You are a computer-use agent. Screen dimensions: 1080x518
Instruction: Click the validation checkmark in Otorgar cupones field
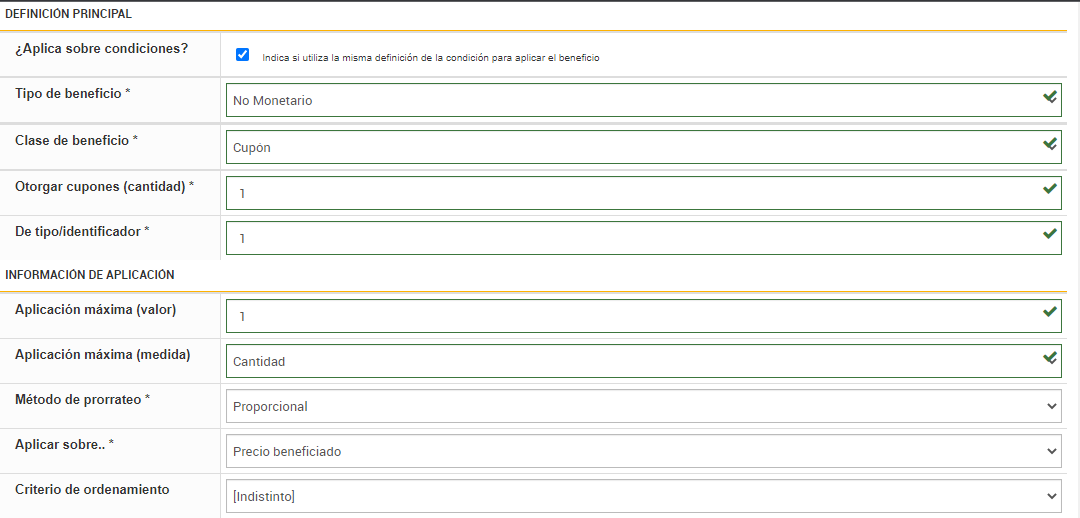pyautogui.click(x=1050, y=188)
